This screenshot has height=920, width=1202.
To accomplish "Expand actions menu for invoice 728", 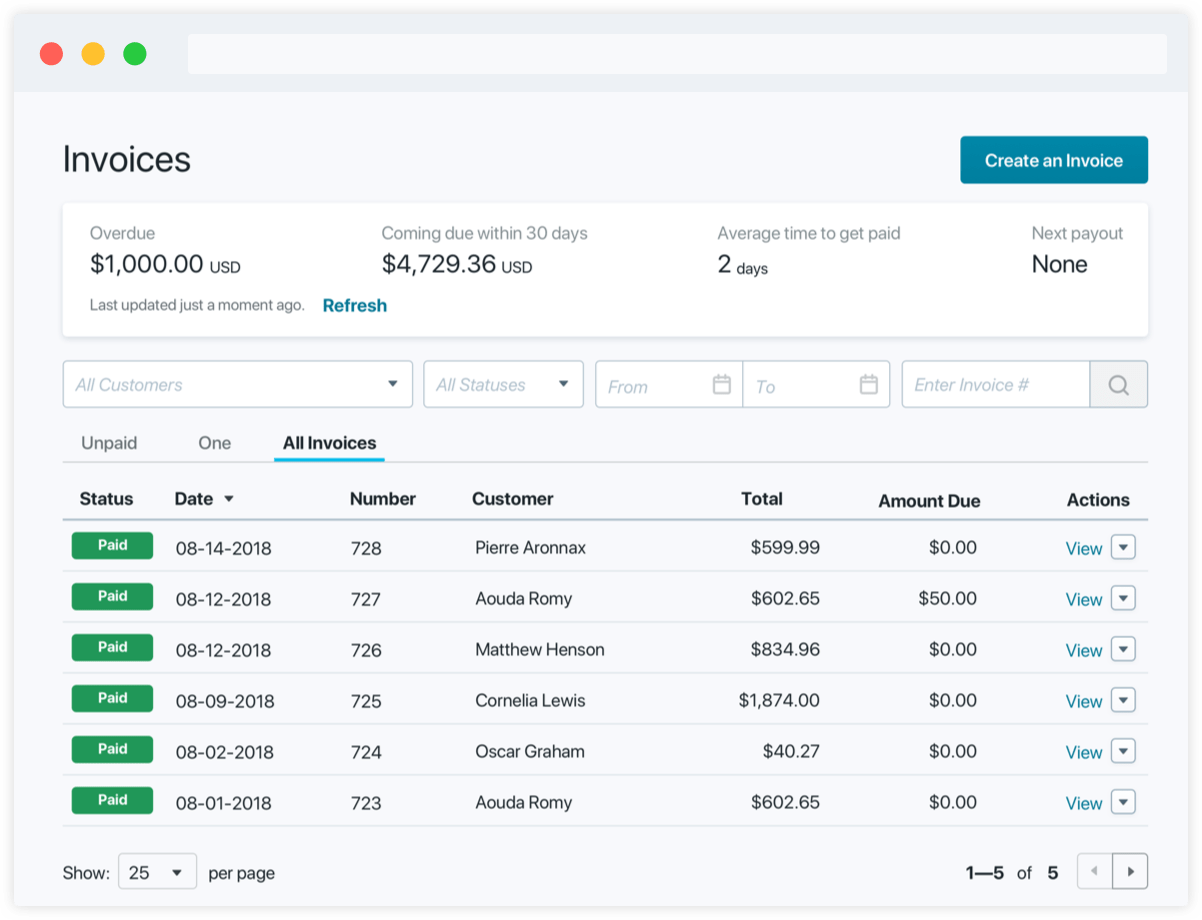I will pyautogui.click(x=1124, y=548).
